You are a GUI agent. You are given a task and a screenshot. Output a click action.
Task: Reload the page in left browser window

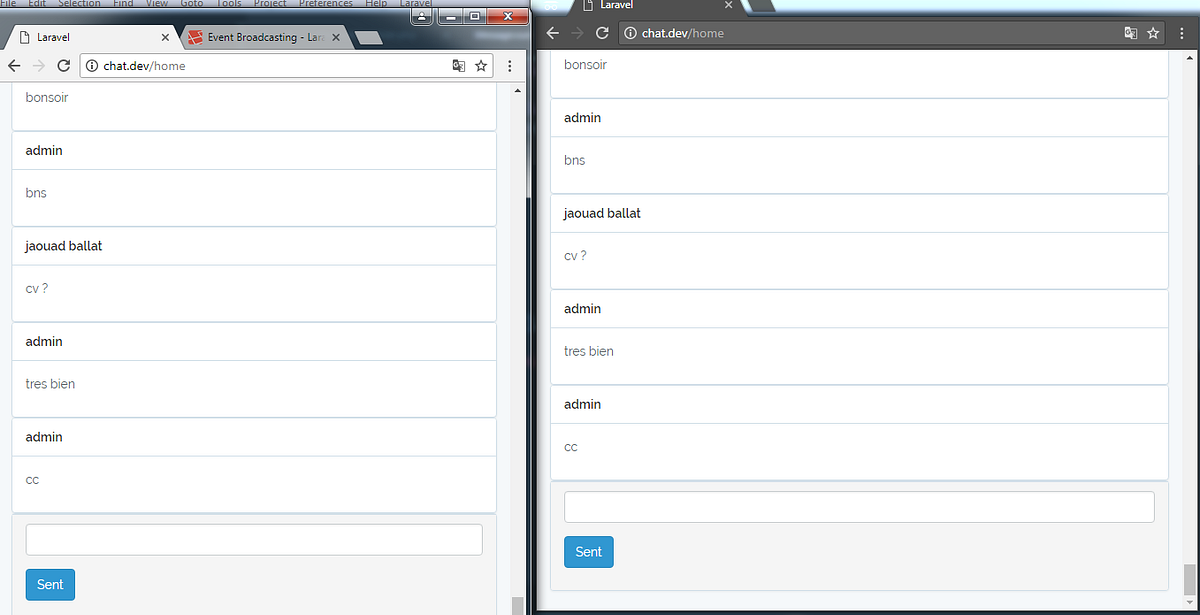point(63,66)
